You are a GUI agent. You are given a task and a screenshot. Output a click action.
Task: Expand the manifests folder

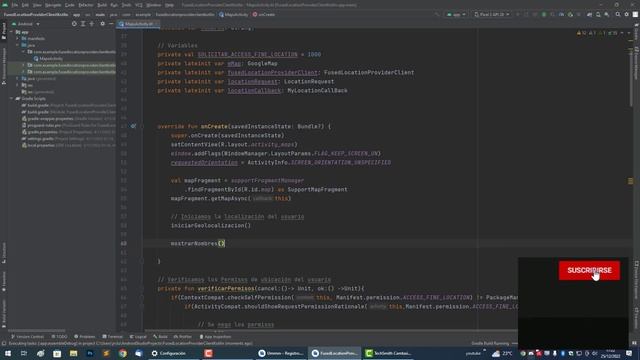click(x=18, y=38)
